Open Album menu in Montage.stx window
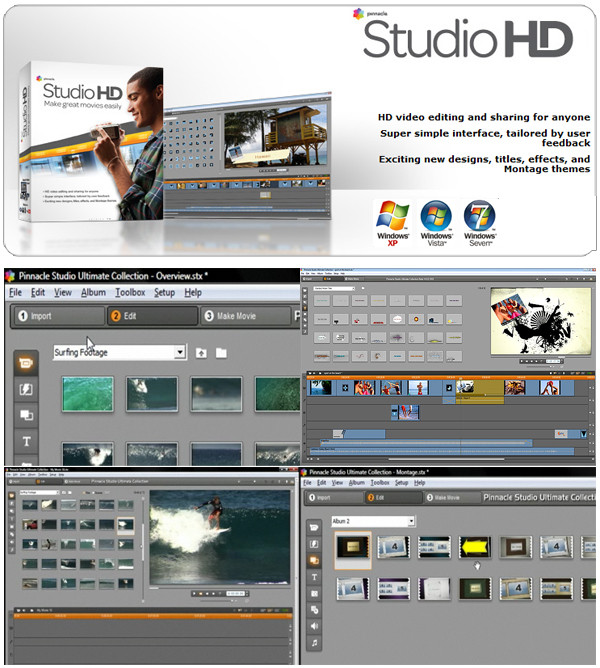 point(357,483)
